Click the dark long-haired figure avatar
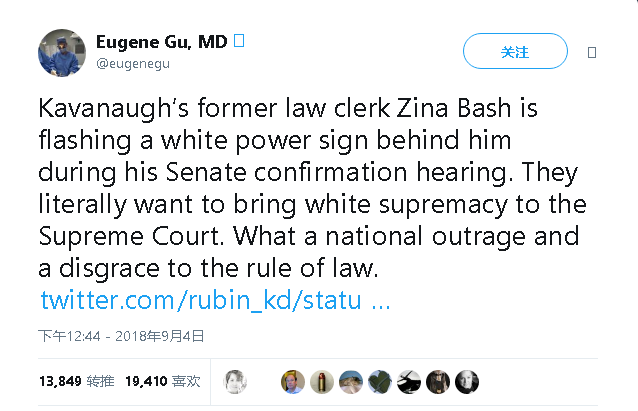638x411 pixels. 438,382
